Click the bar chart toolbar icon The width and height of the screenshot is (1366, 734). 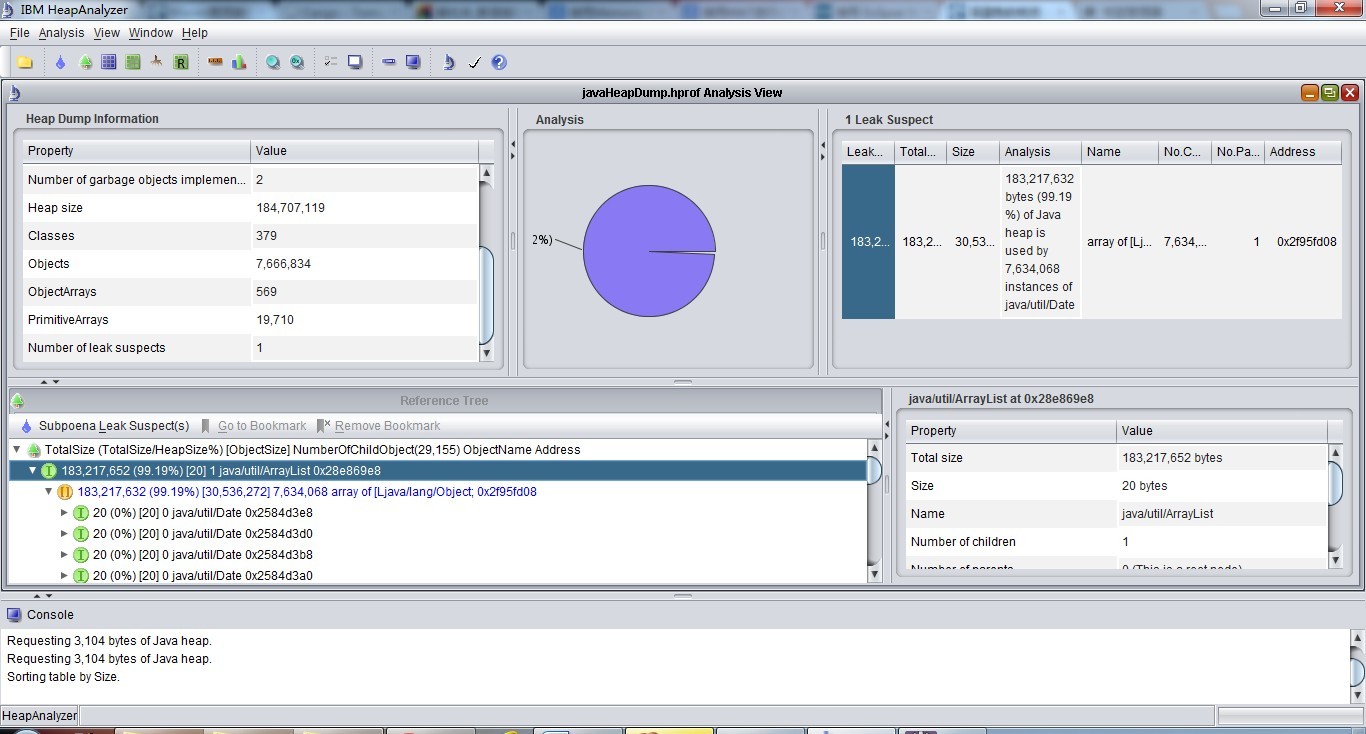point(239,62)
